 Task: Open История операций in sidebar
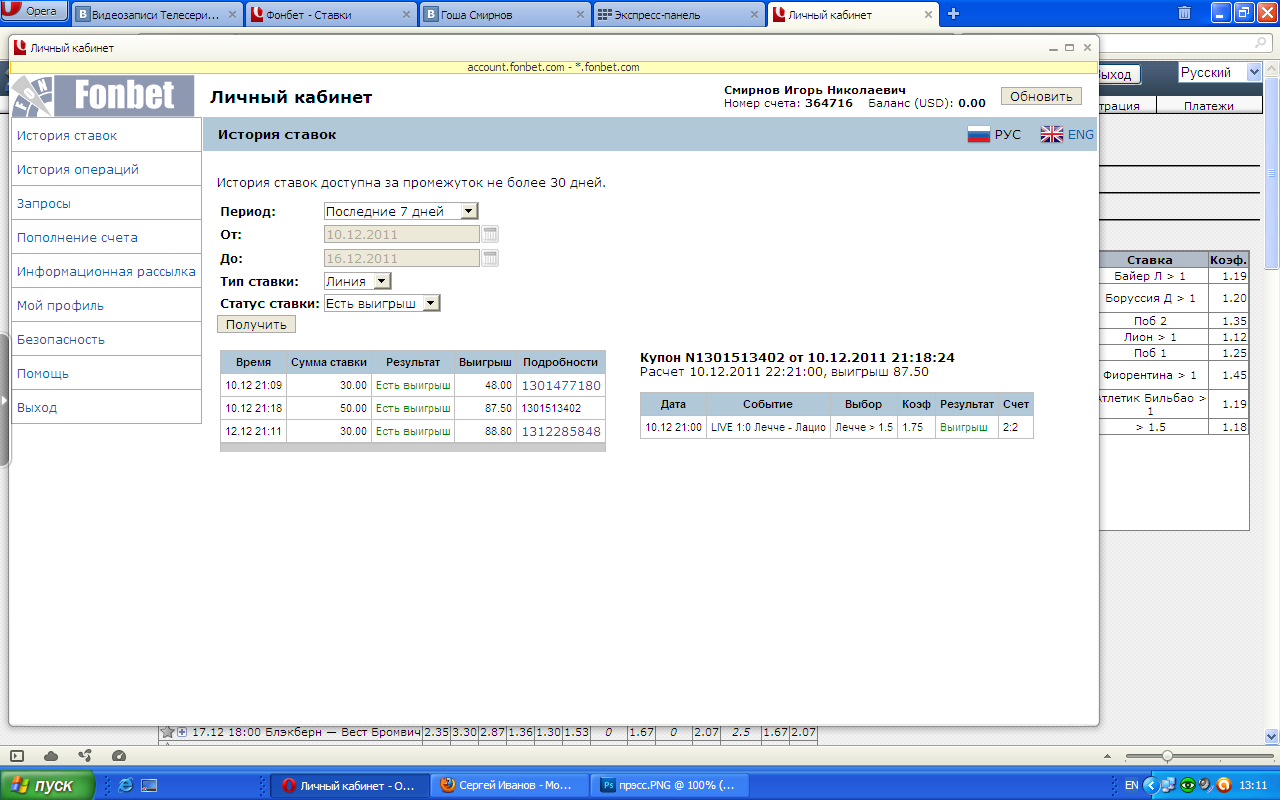78,170
